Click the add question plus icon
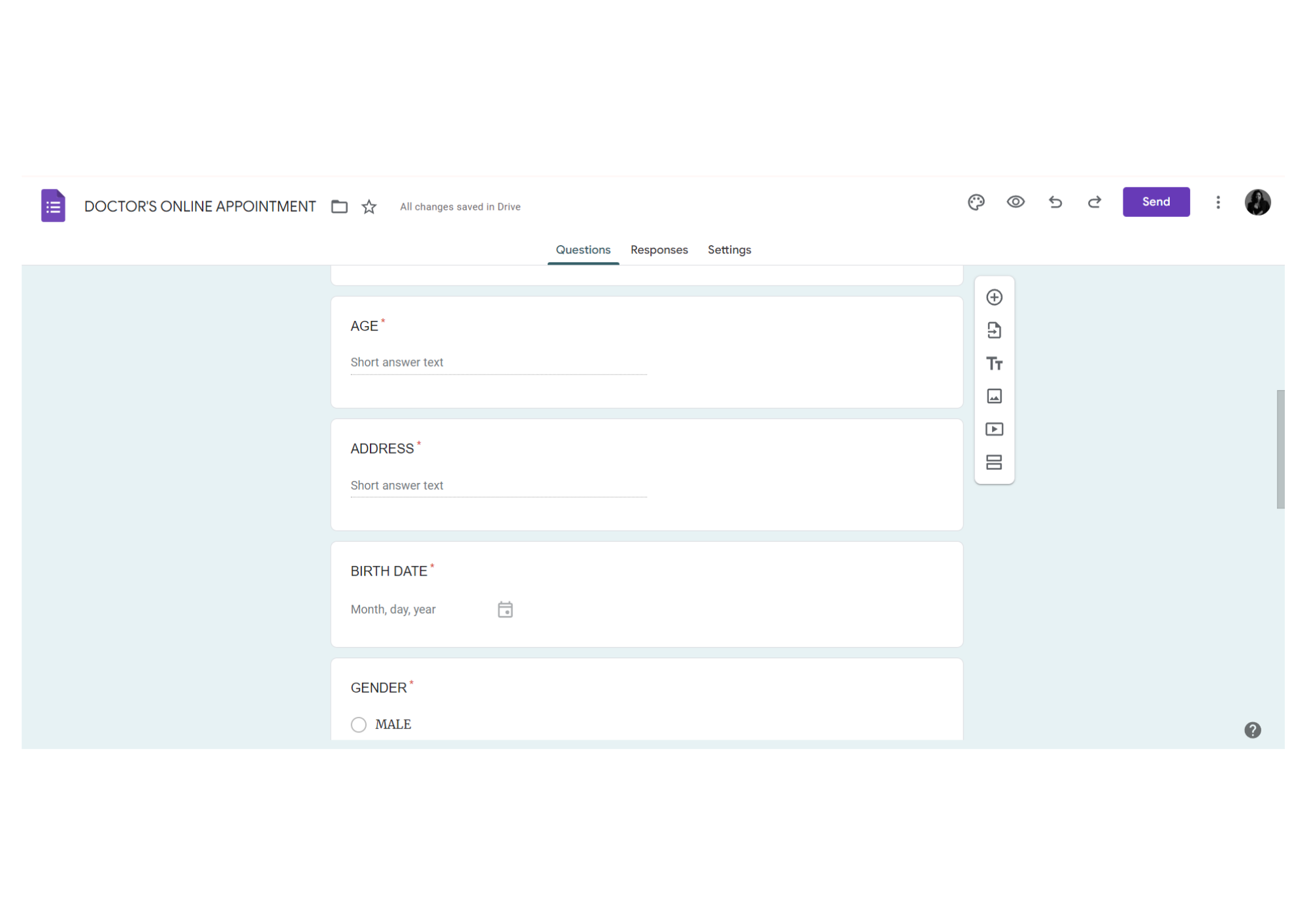This screenshot has width=1307, height=924. (994, 297)
